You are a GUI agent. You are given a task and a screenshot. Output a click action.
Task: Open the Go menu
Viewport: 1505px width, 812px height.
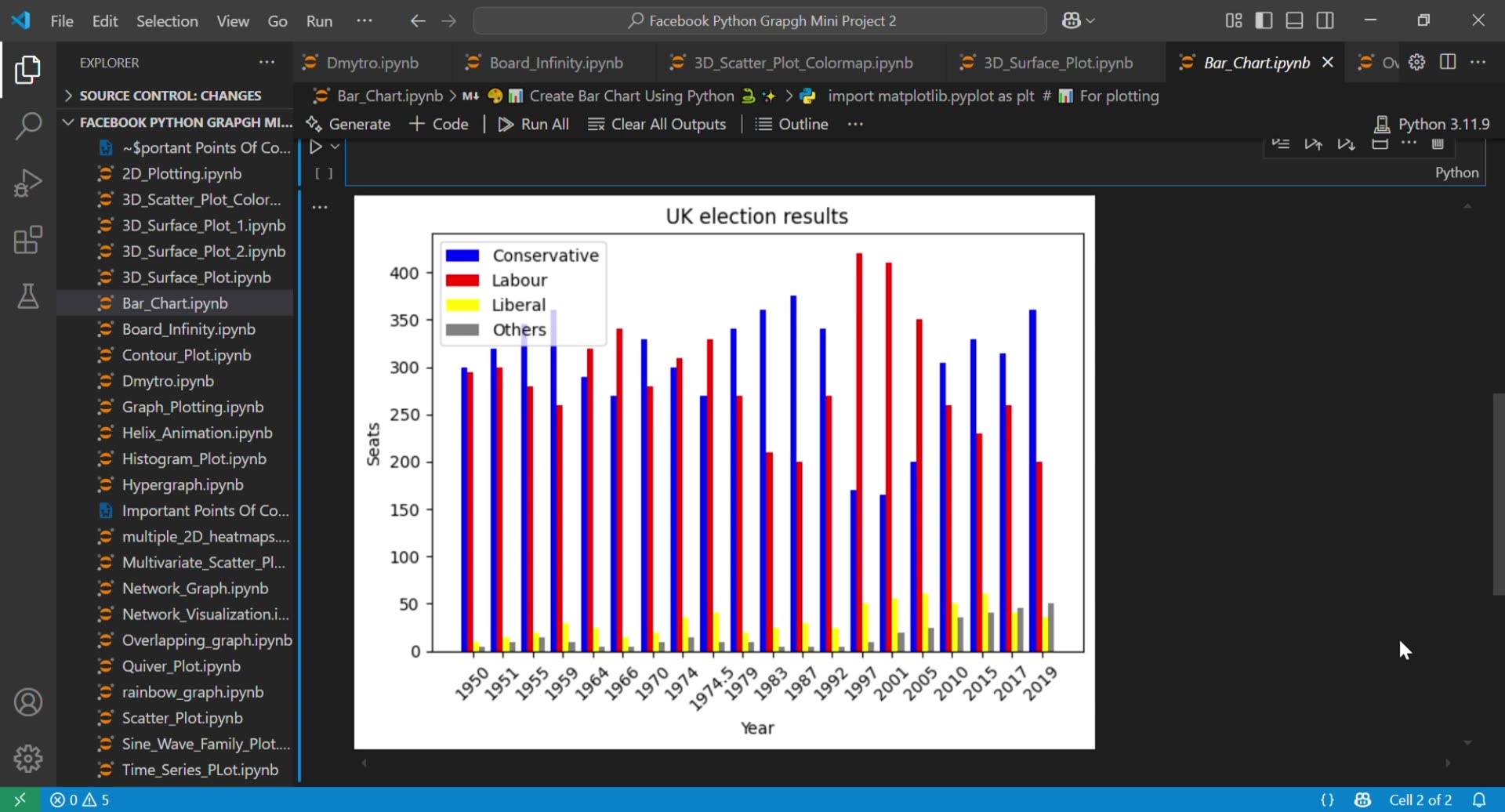click(x=277, y=21)
